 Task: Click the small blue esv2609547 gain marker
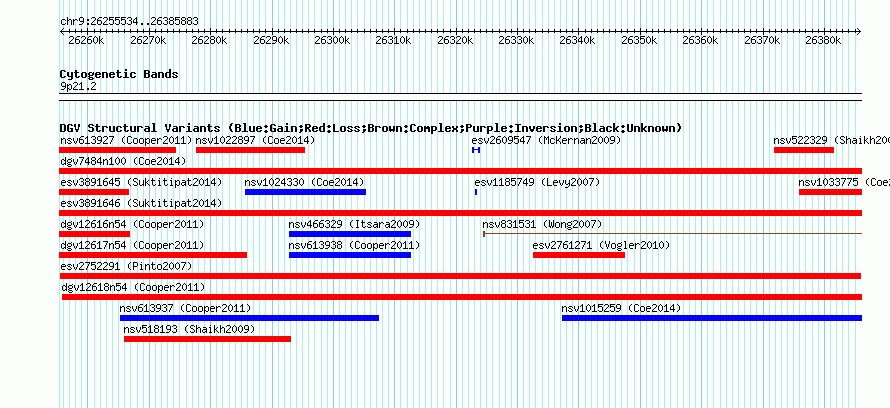click(x=476, y=150)
